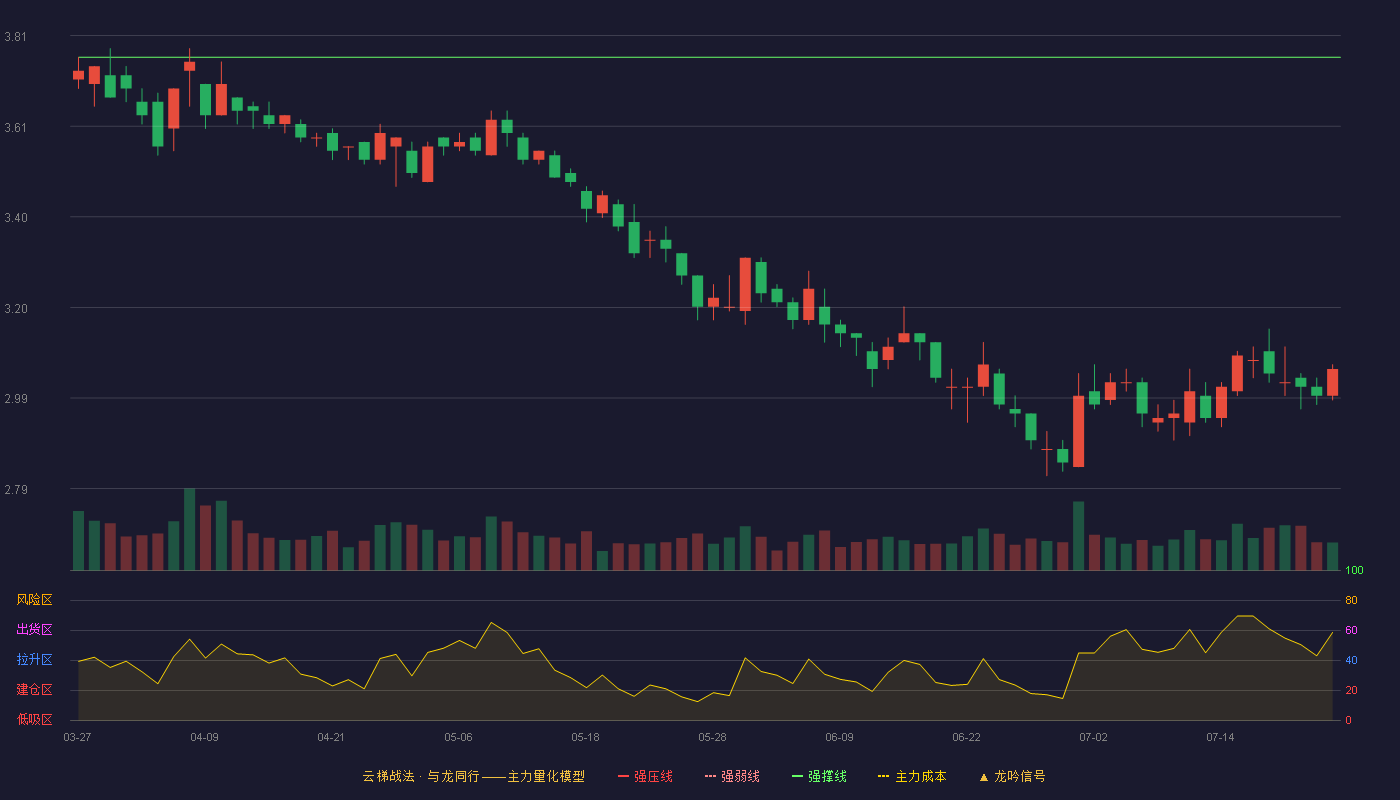Toggle the 强弱线 legend series

coord(732,776)
